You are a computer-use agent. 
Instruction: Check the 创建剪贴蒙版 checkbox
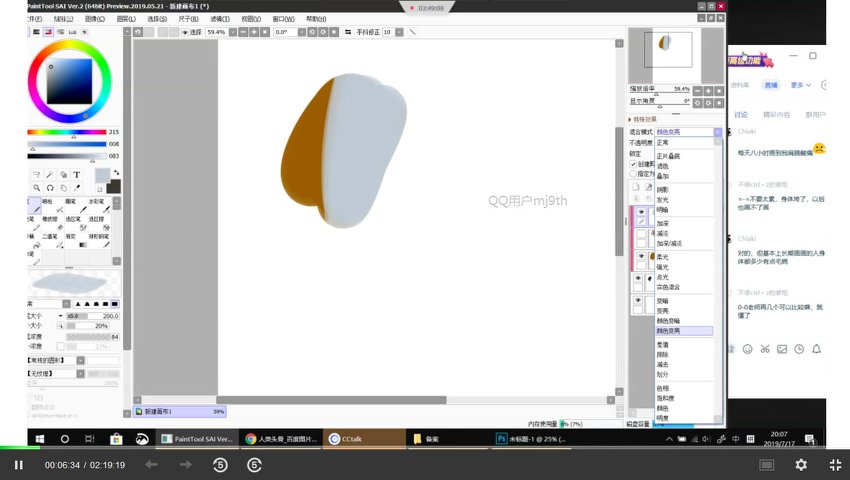[x=633, y=164]
